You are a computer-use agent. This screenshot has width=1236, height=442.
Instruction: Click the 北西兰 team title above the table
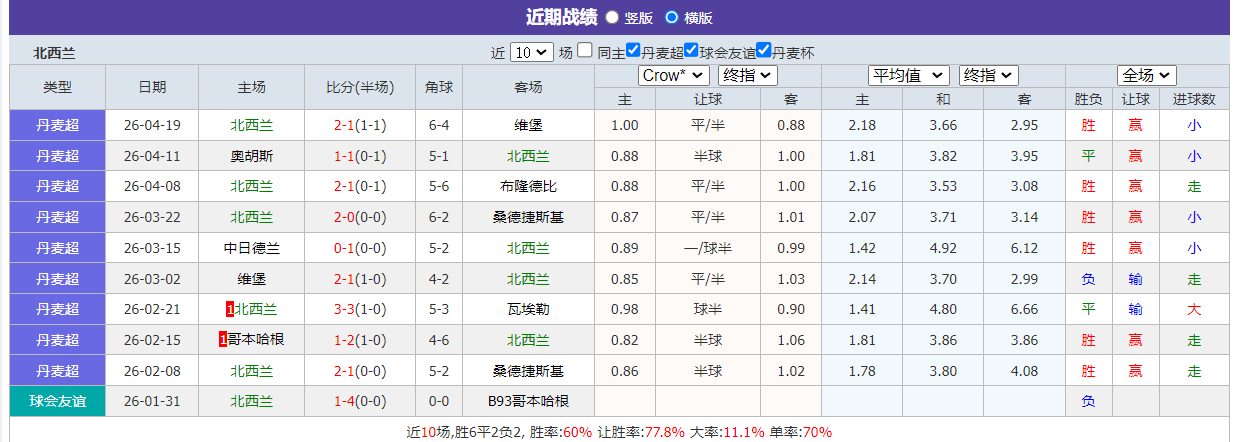54,53
